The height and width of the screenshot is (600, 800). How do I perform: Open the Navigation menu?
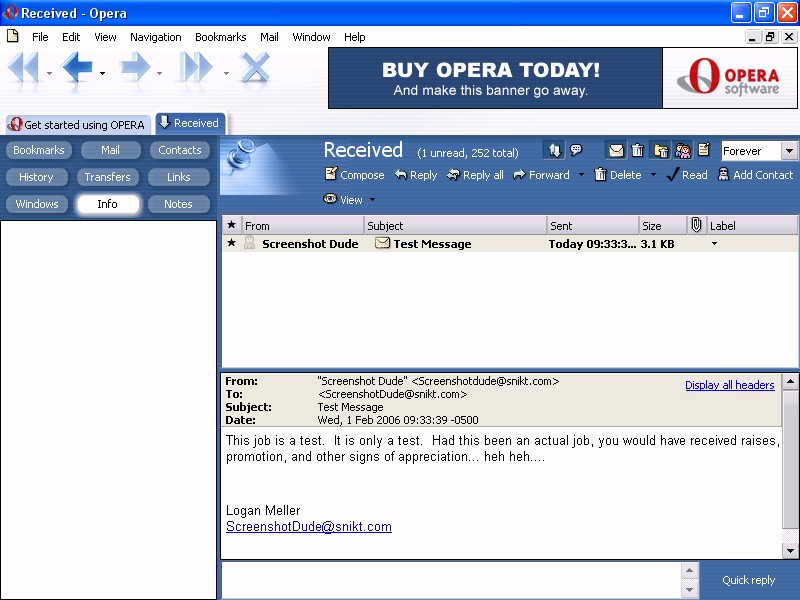(156, 37)
